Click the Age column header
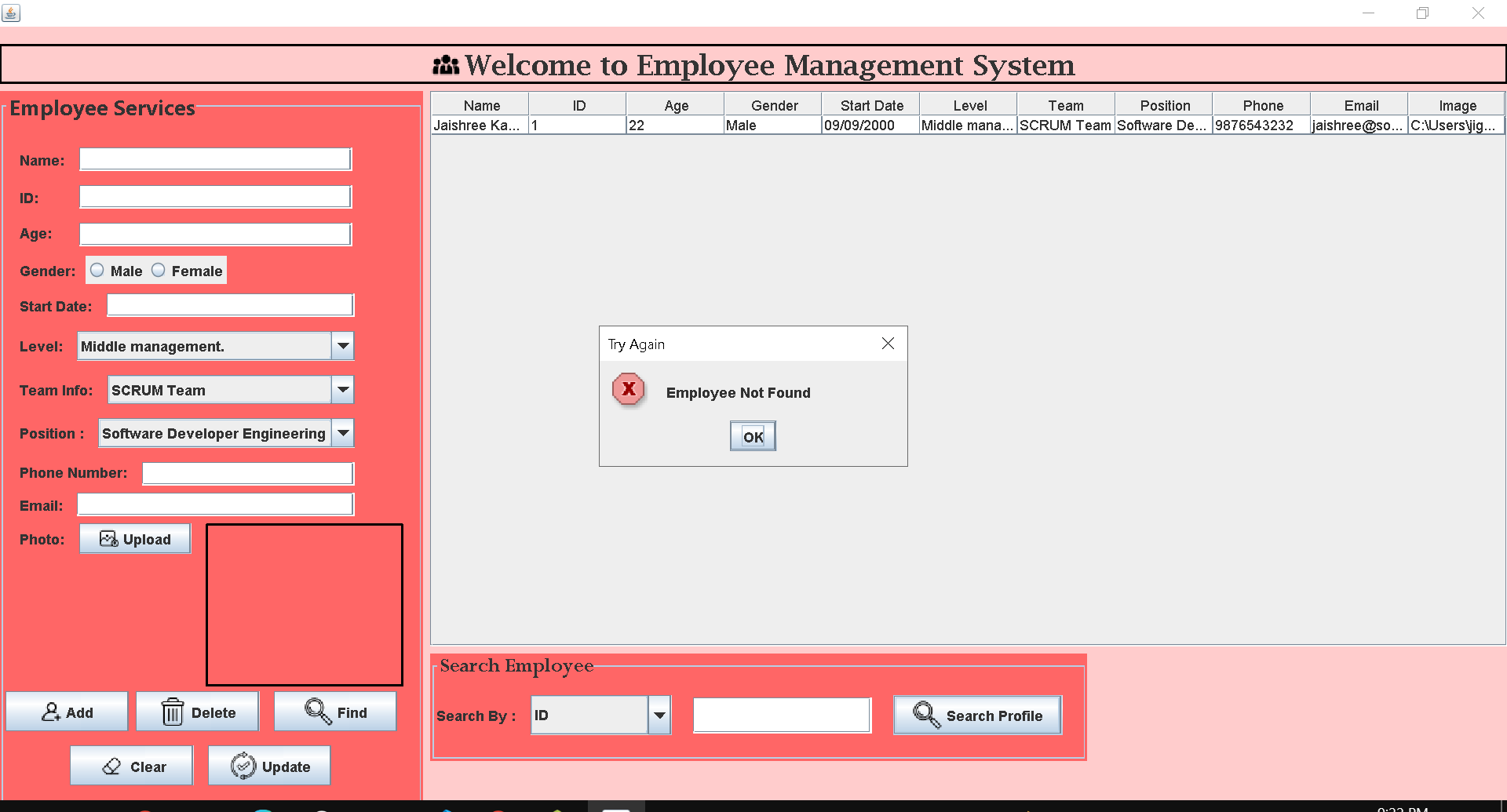 click(674, 104)
